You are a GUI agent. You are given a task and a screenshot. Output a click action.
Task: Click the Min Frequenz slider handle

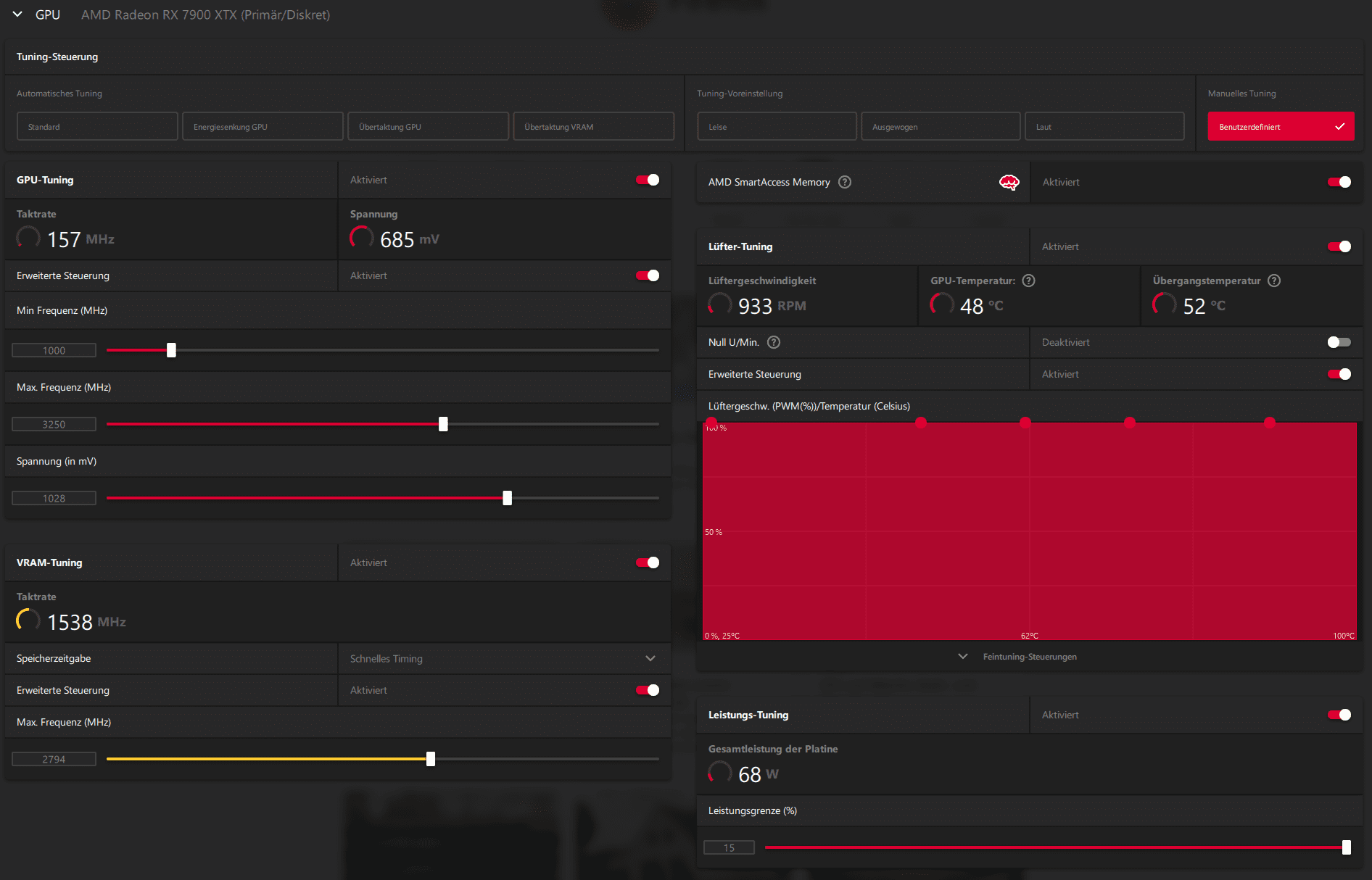pos(171,350)
